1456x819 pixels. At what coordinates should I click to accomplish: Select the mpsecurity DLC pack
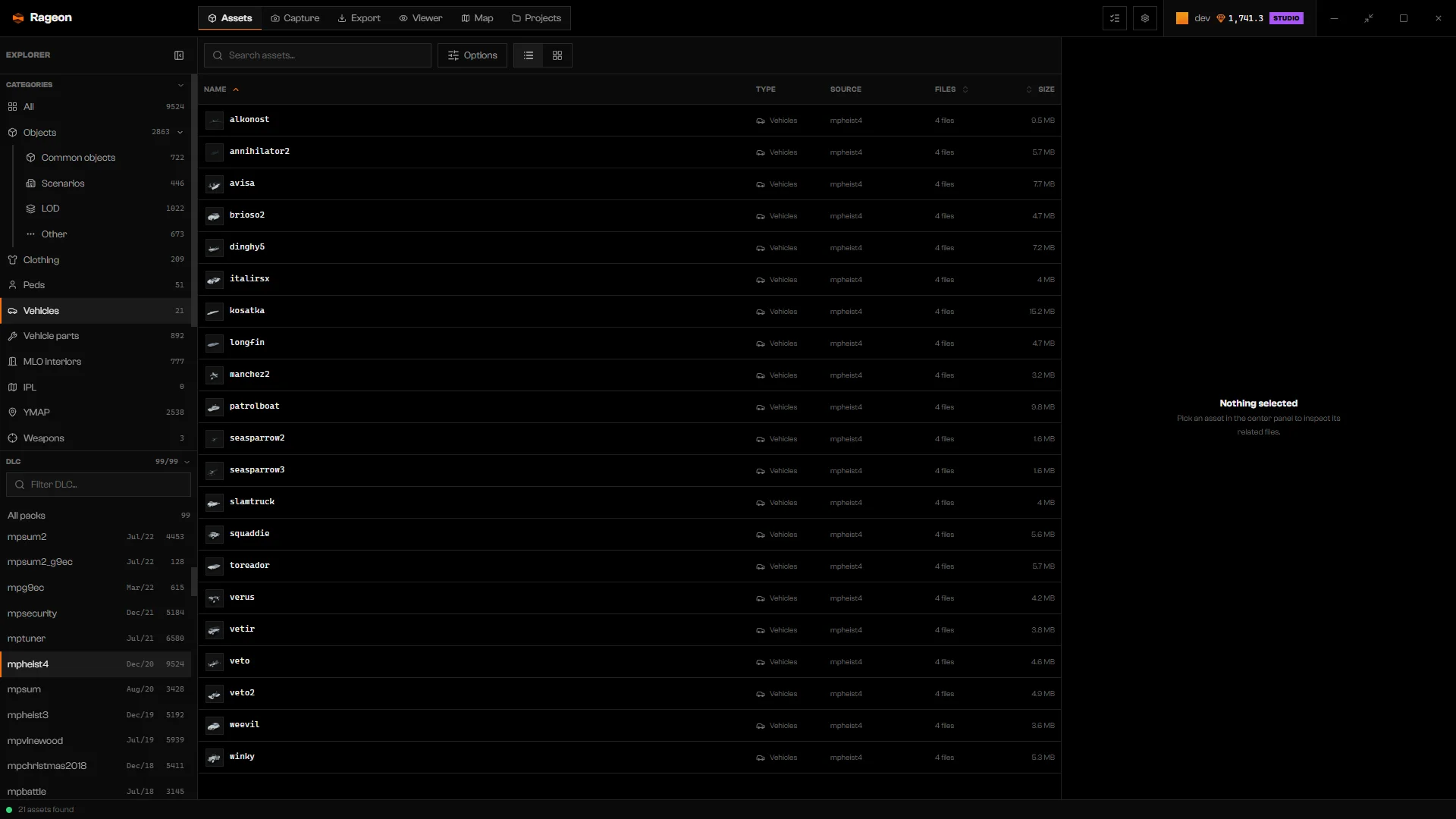coord(96,613)
